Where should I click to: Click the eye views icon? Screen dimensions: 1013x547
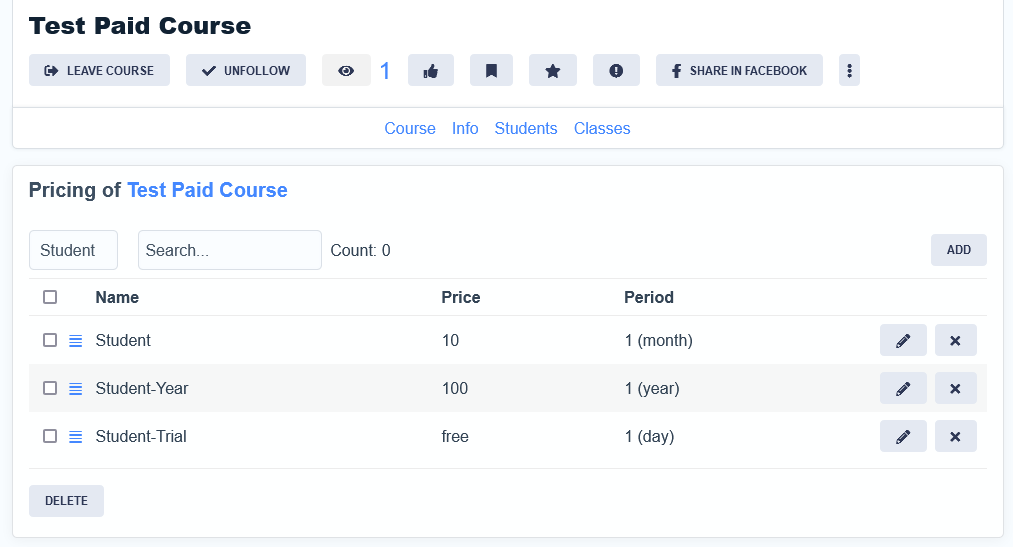pyautogui.click(x=346, y=71)
